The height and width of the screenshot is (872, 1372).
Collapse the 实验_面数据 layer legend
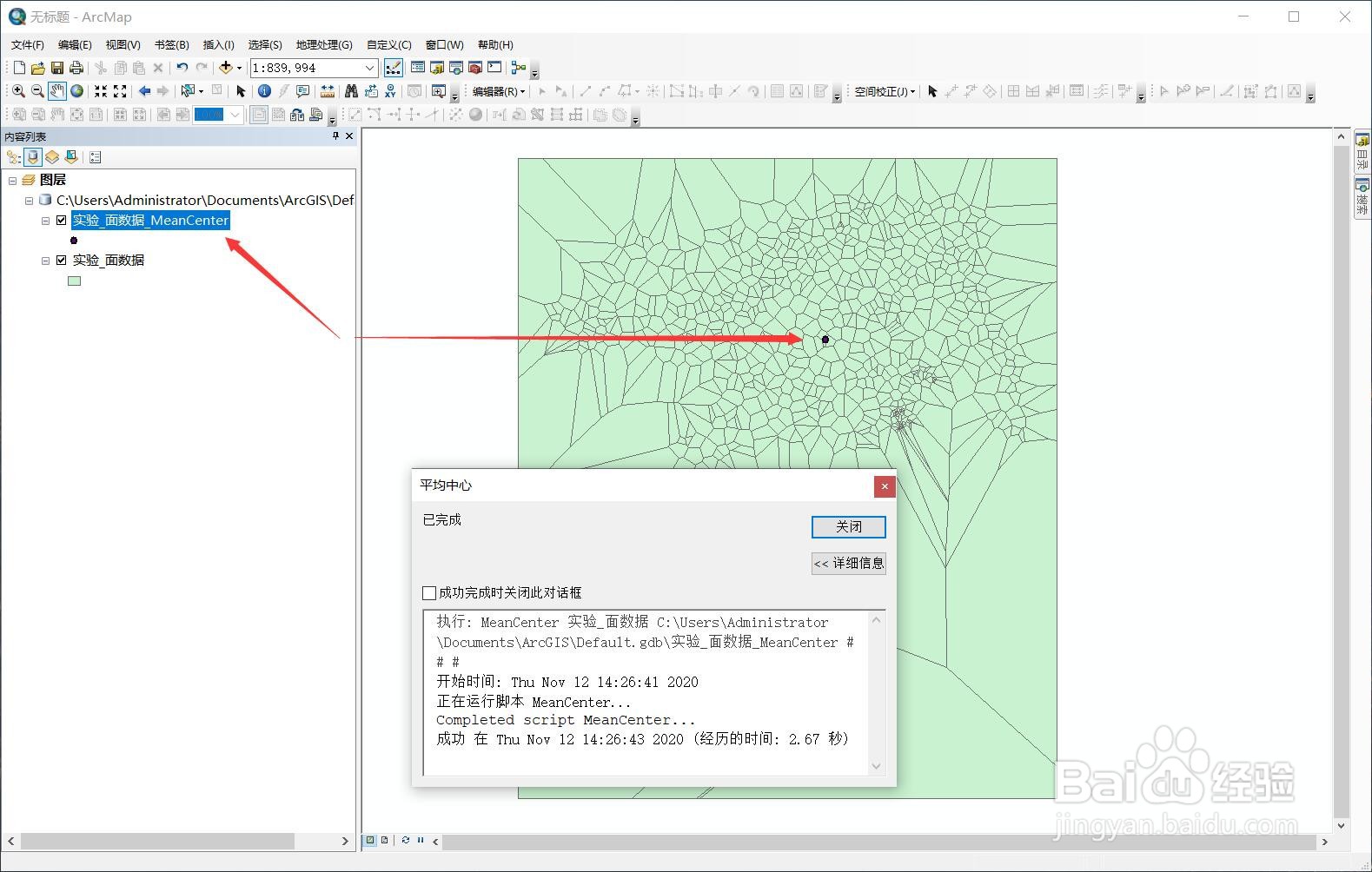pyautogui.click(x=45, y=261)
